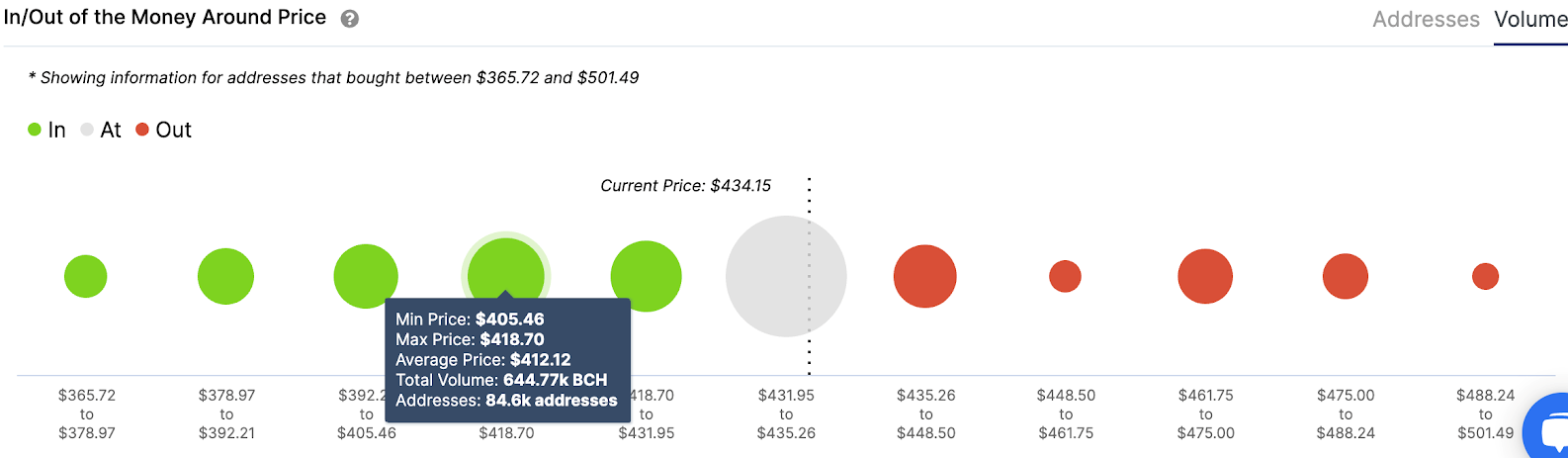Click the smallest red bubble for $488.24 to $501.49

tap(1485, 276)
